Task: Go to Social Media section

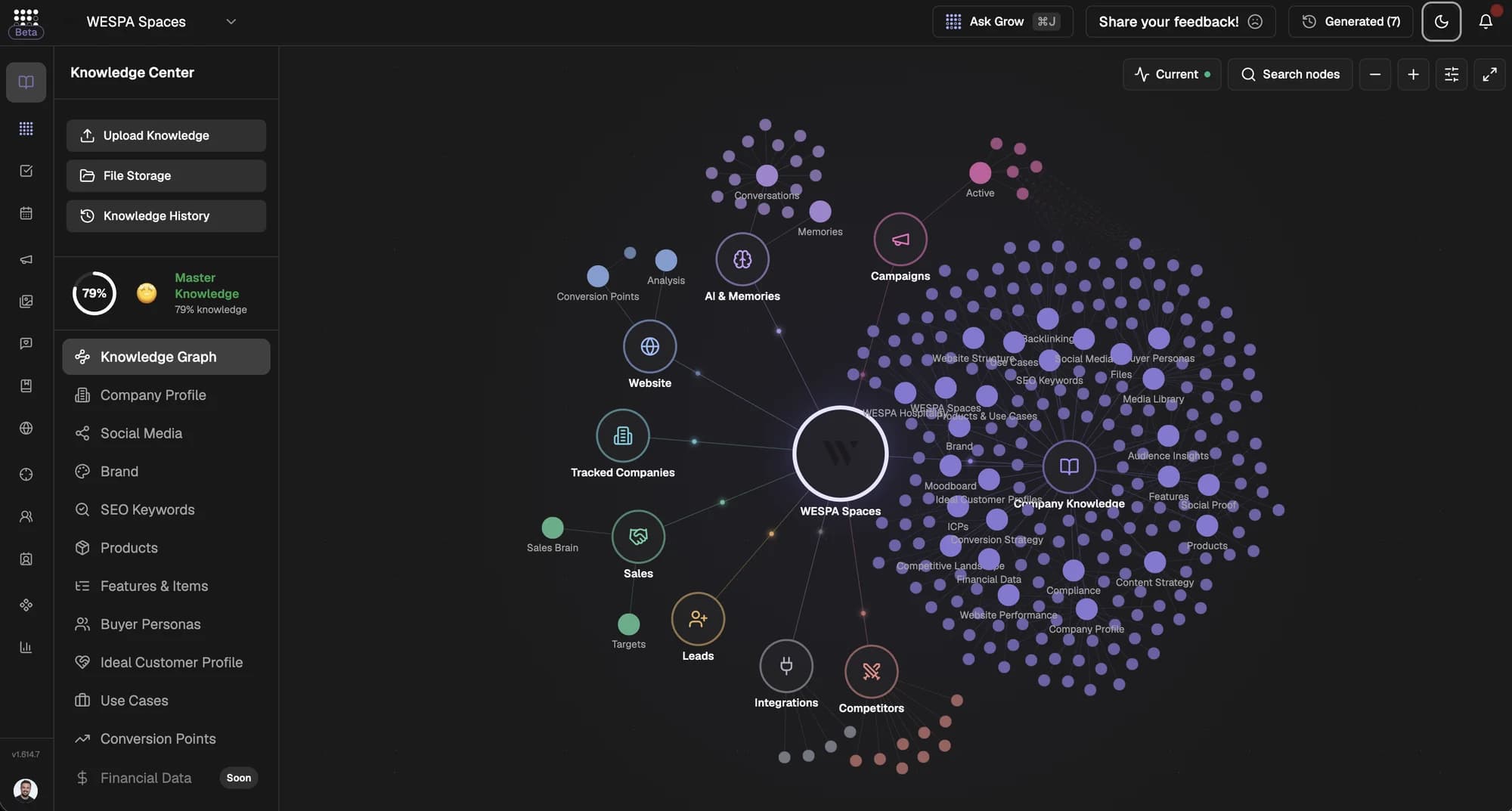Action: pyautogui.click(x=166, y=433)
